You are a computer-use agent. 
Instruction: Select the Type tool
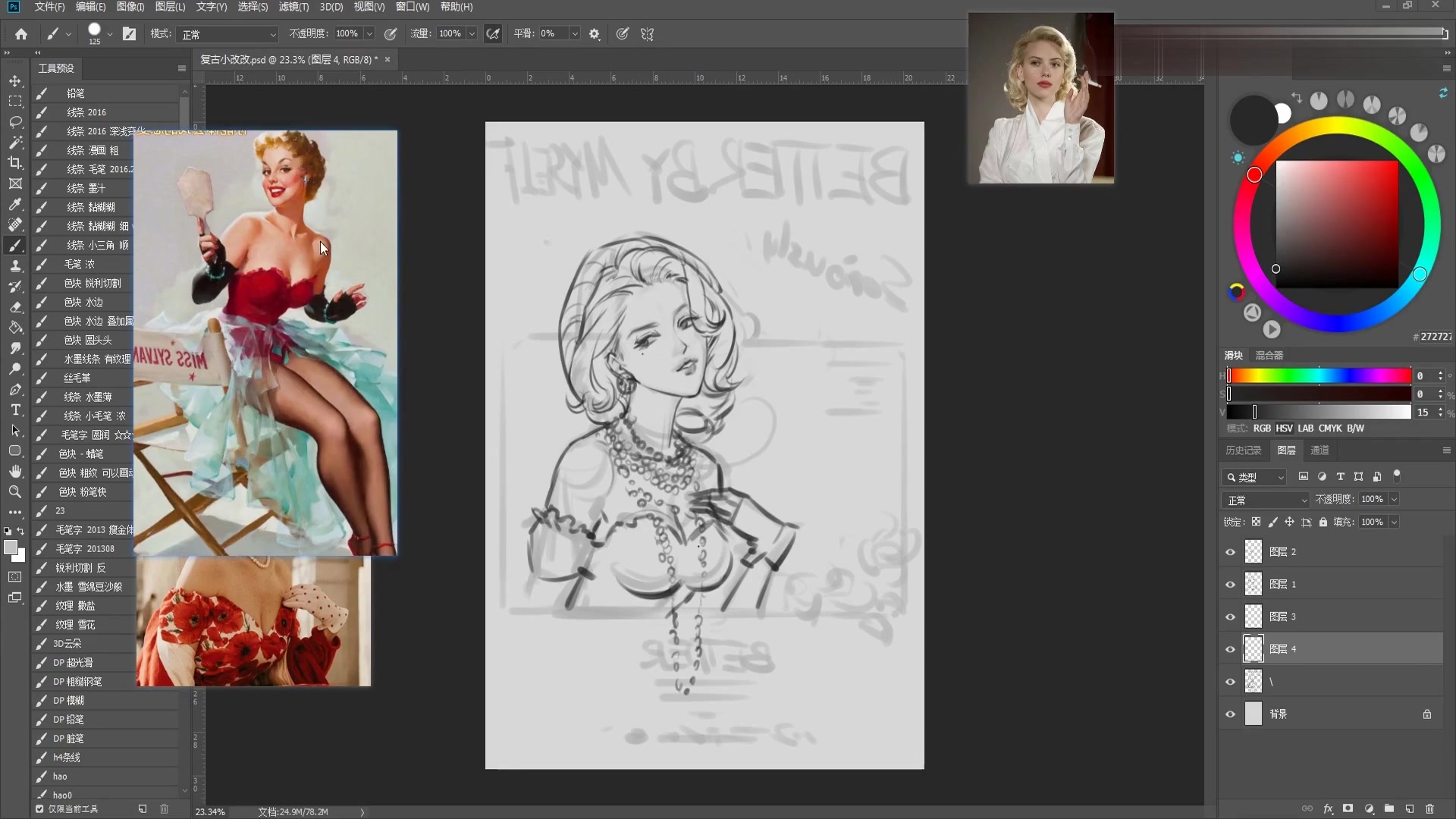click(15, 409)
